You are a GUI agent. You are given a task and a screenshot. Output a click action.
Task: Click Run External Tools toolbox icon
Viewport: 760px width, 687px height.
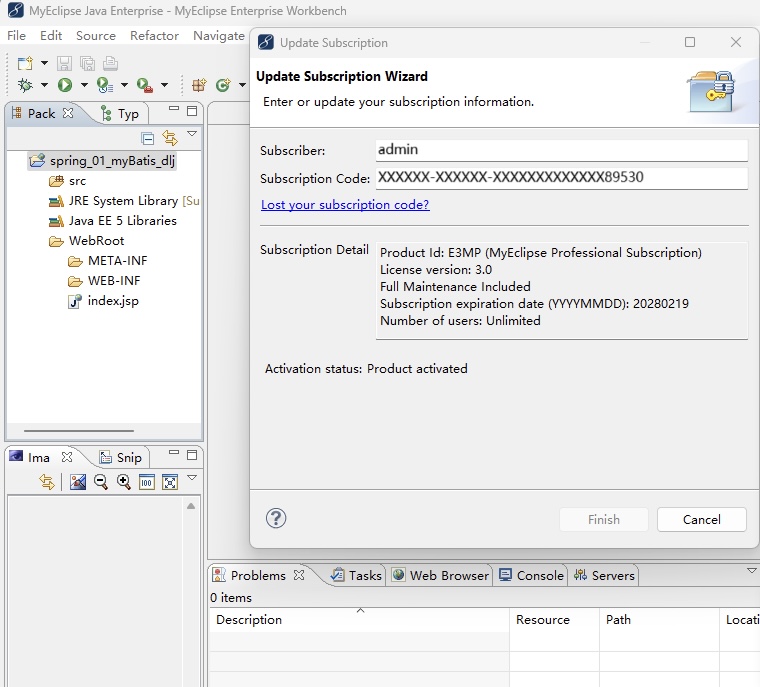pos(145,85)
